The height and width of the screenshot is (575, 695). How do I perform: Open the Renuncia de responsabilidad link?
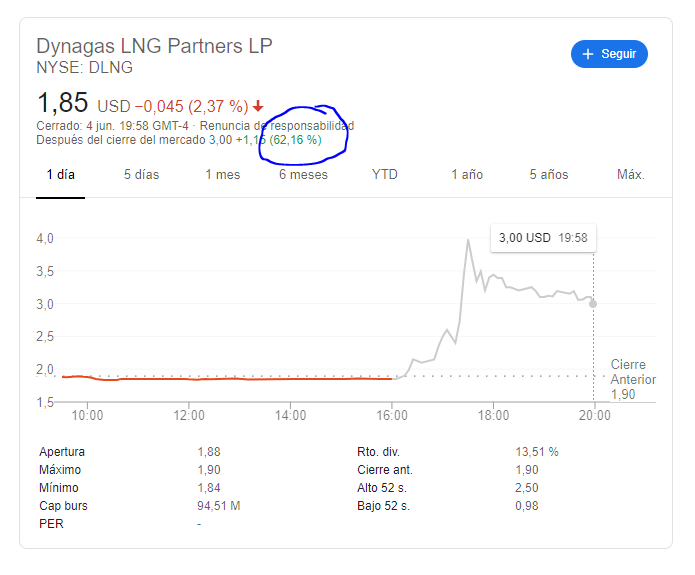(277, 126)
